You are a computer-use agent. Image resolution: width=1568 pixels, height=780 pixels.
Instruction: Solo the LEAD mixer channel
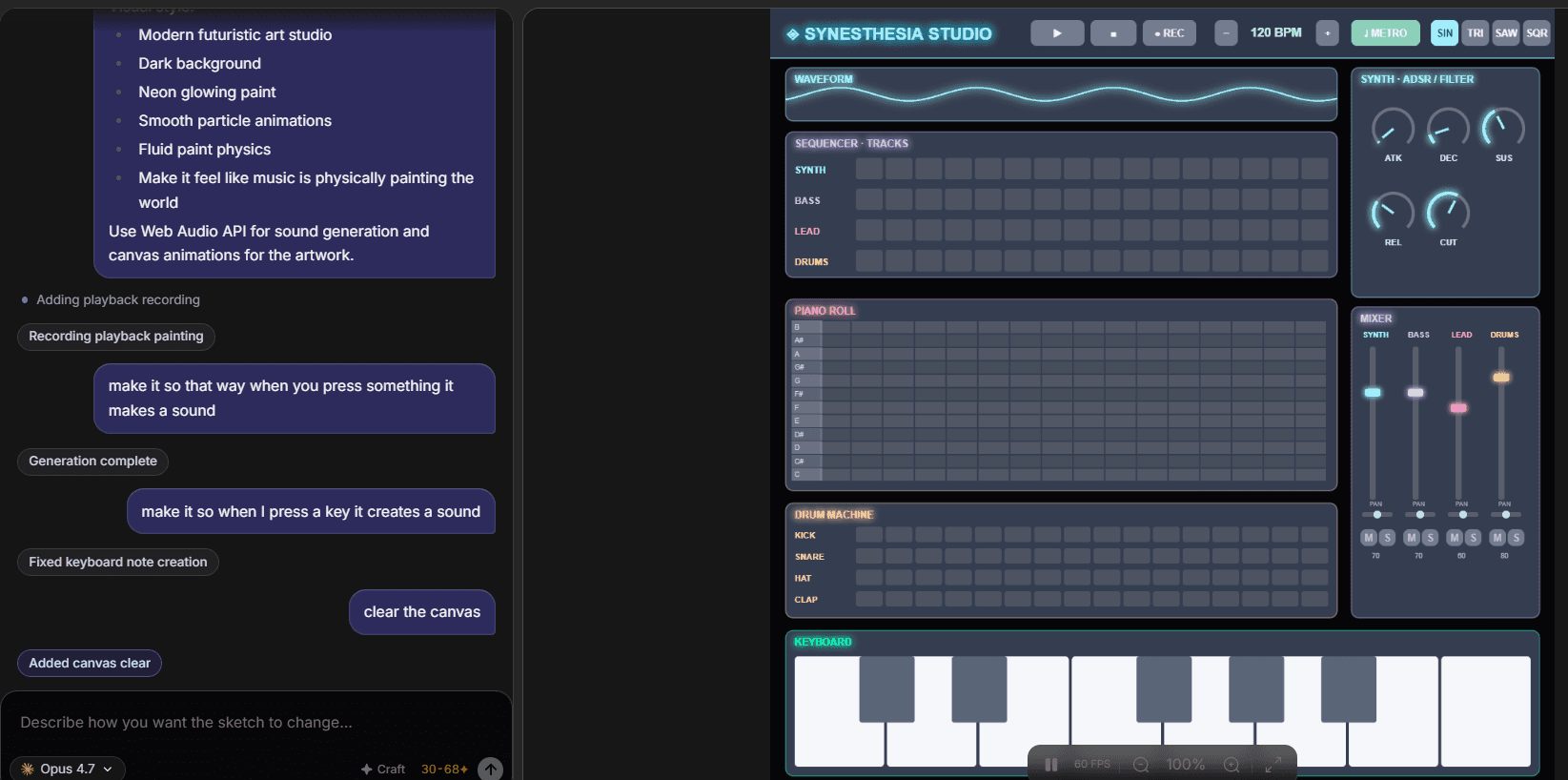(x=1473, y=538)
